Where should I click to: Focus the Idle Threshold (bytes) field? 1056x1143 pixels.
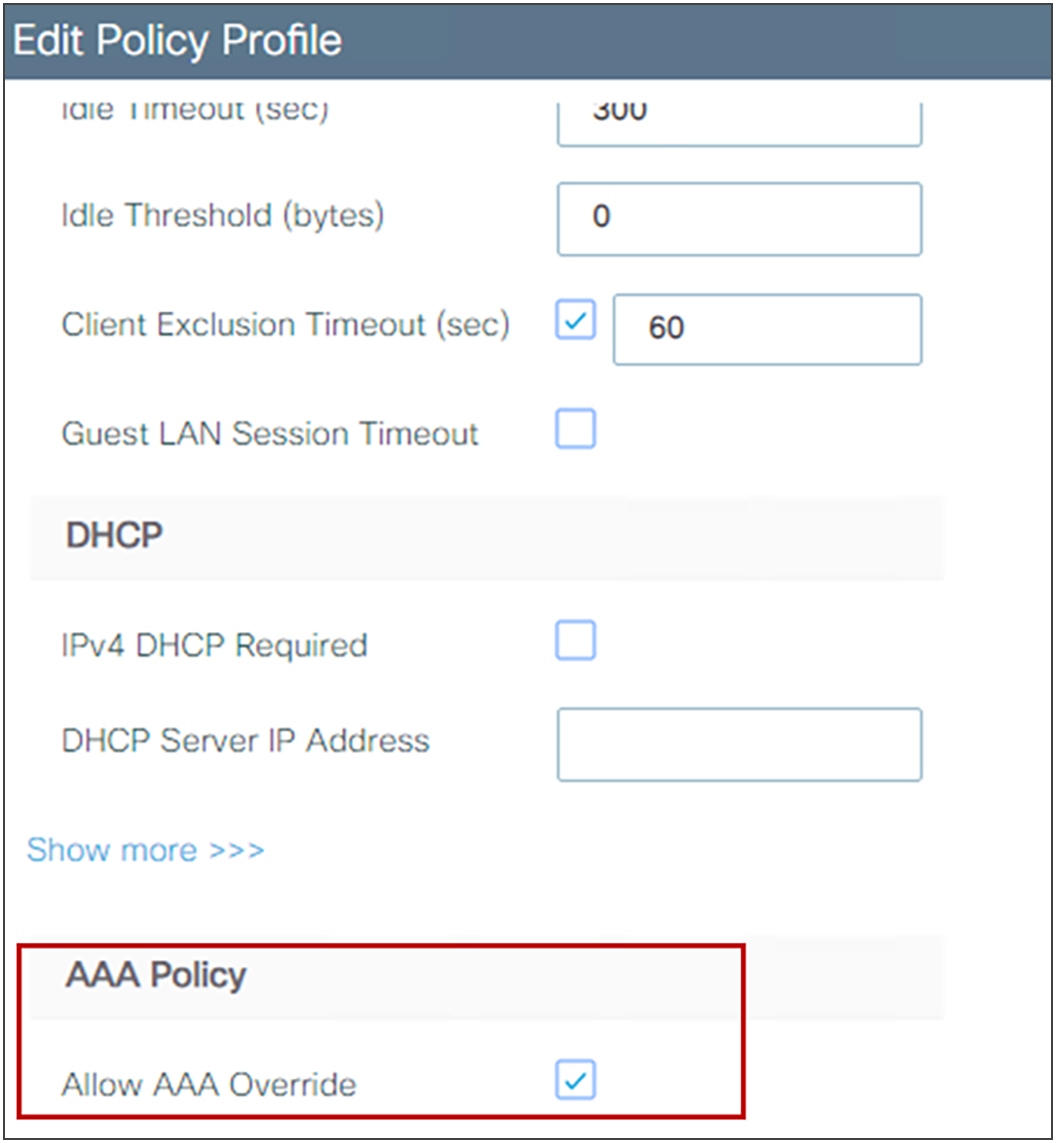click(x=740, y=219)
